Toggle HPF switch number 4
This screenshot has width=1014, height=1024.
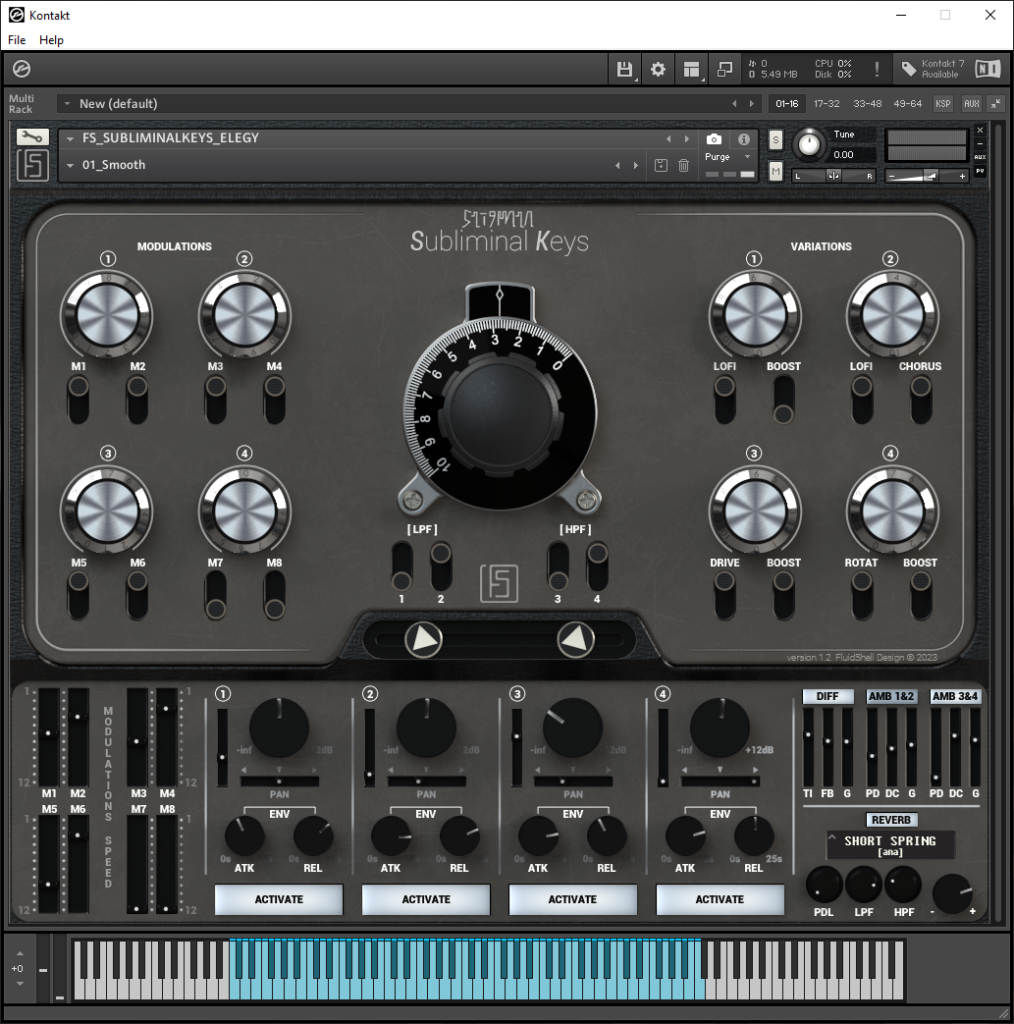[597, 566]
